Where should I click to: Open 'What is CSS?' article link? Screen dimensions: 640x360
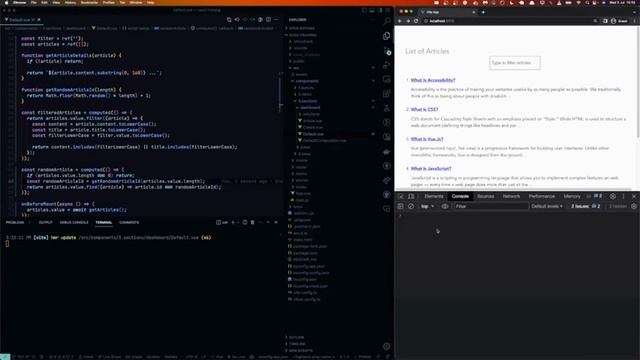coord(424,110)
